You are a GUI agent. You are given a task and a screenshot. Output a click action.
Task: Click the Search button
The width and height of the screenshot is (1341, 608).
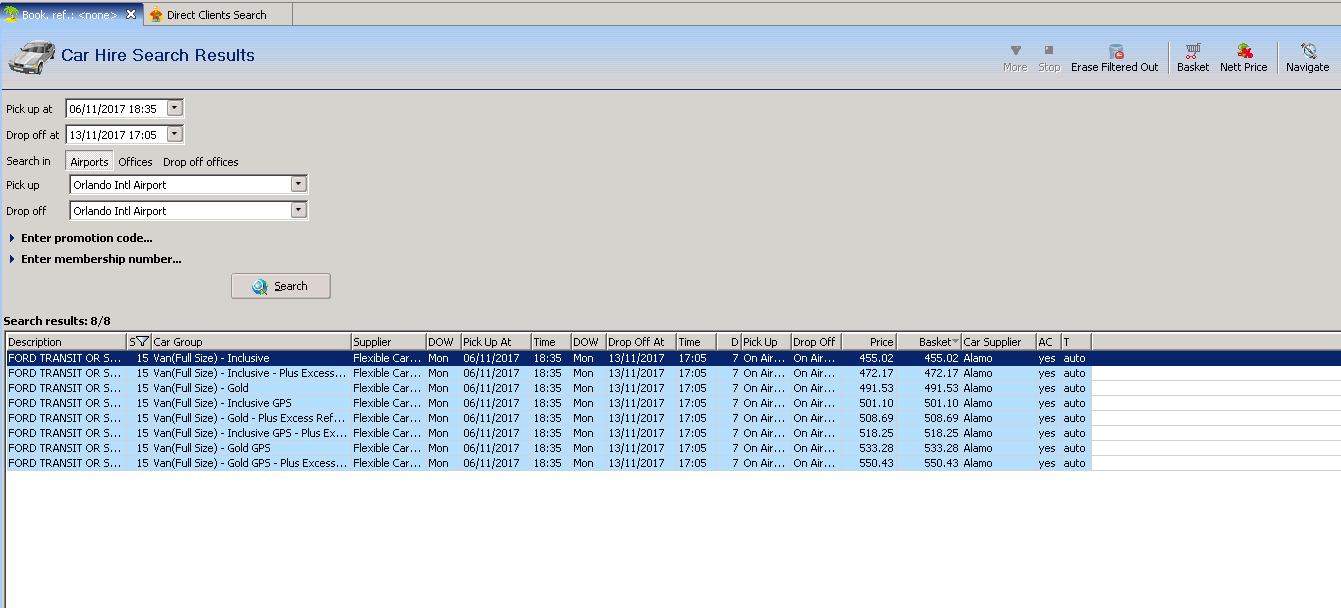[281, 286]
